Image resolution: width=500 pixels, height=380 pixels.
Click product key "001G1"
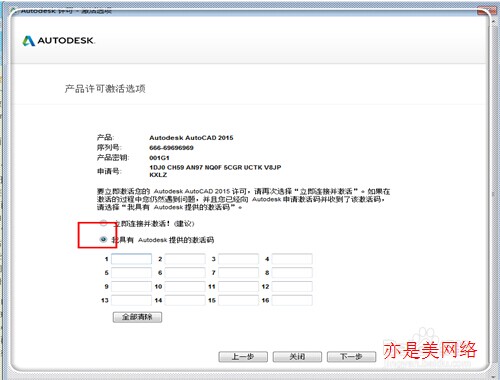(159, 158)
